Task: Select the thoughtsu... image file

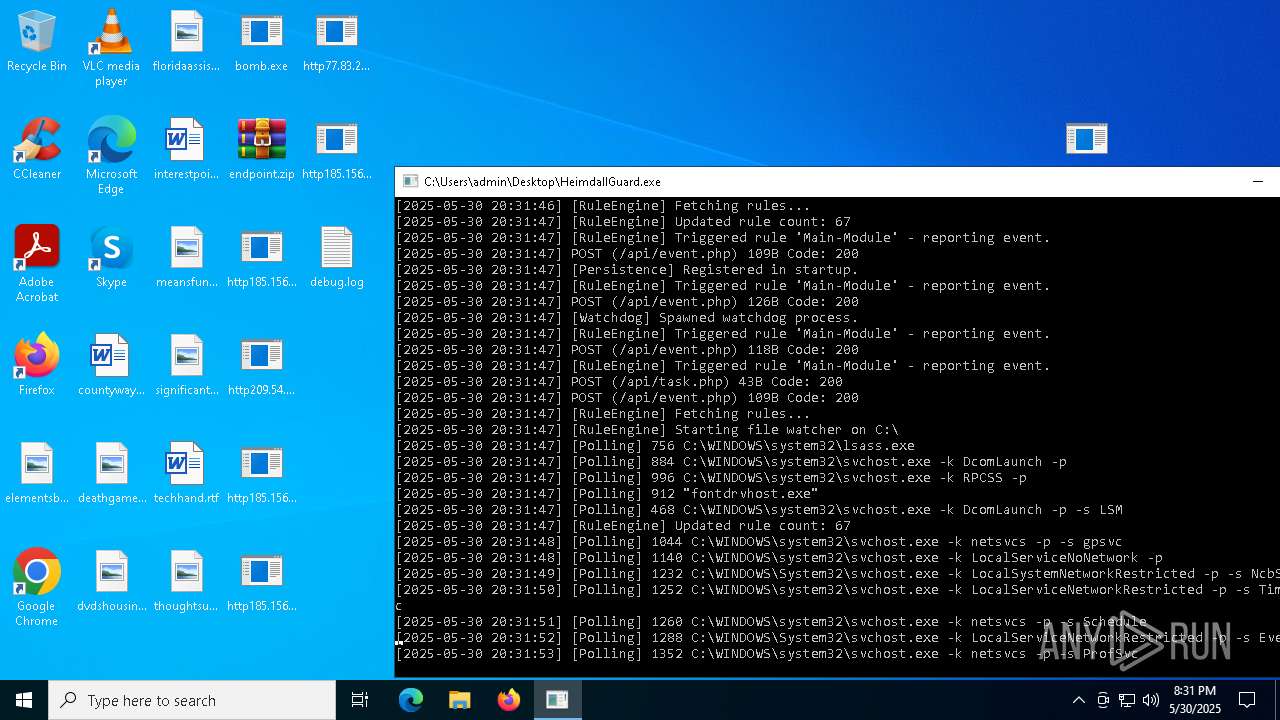Action: 186,582
